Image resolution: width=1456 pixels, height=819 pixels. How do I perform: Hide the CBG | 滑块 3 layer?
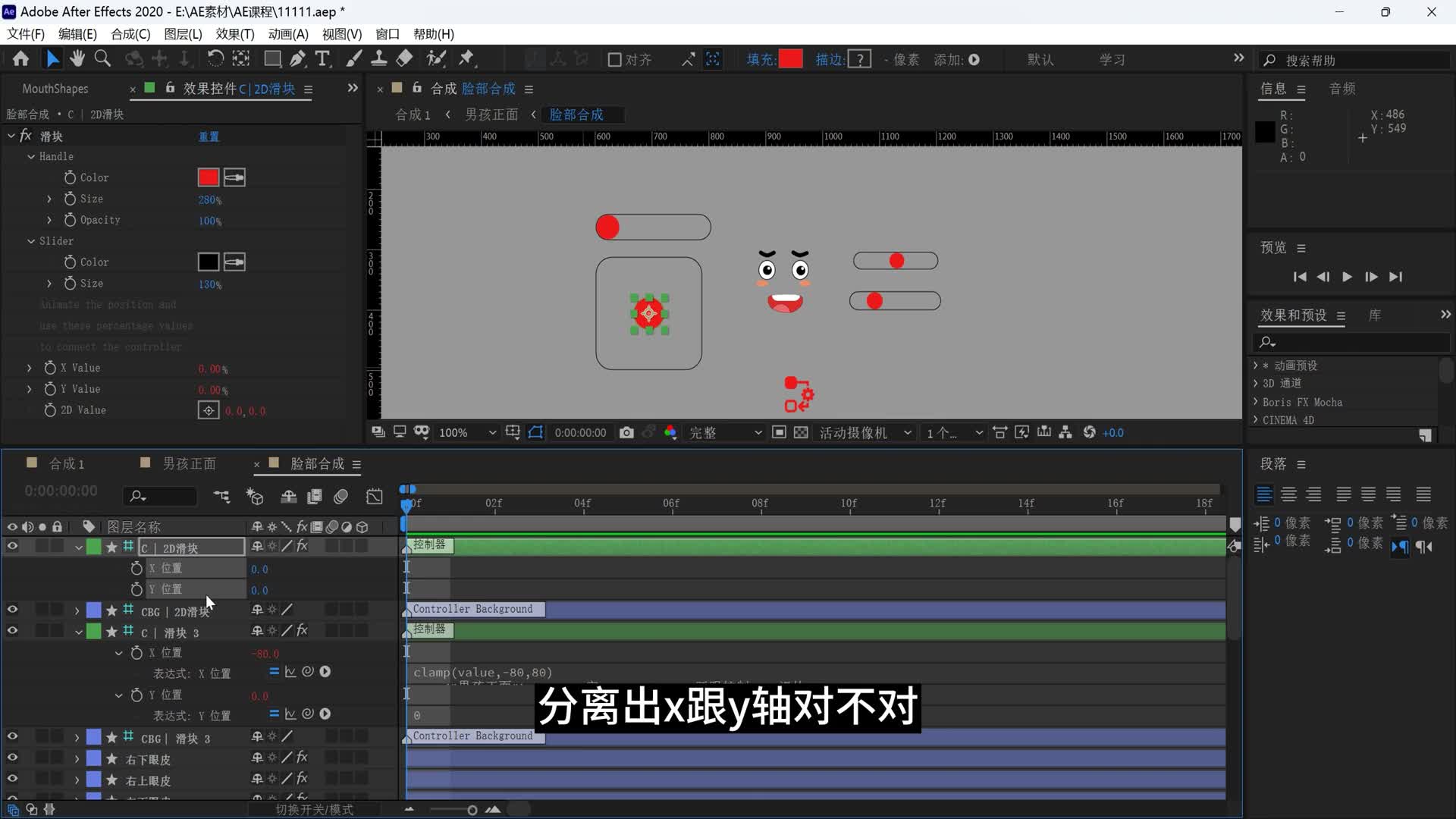coord(12,736)
